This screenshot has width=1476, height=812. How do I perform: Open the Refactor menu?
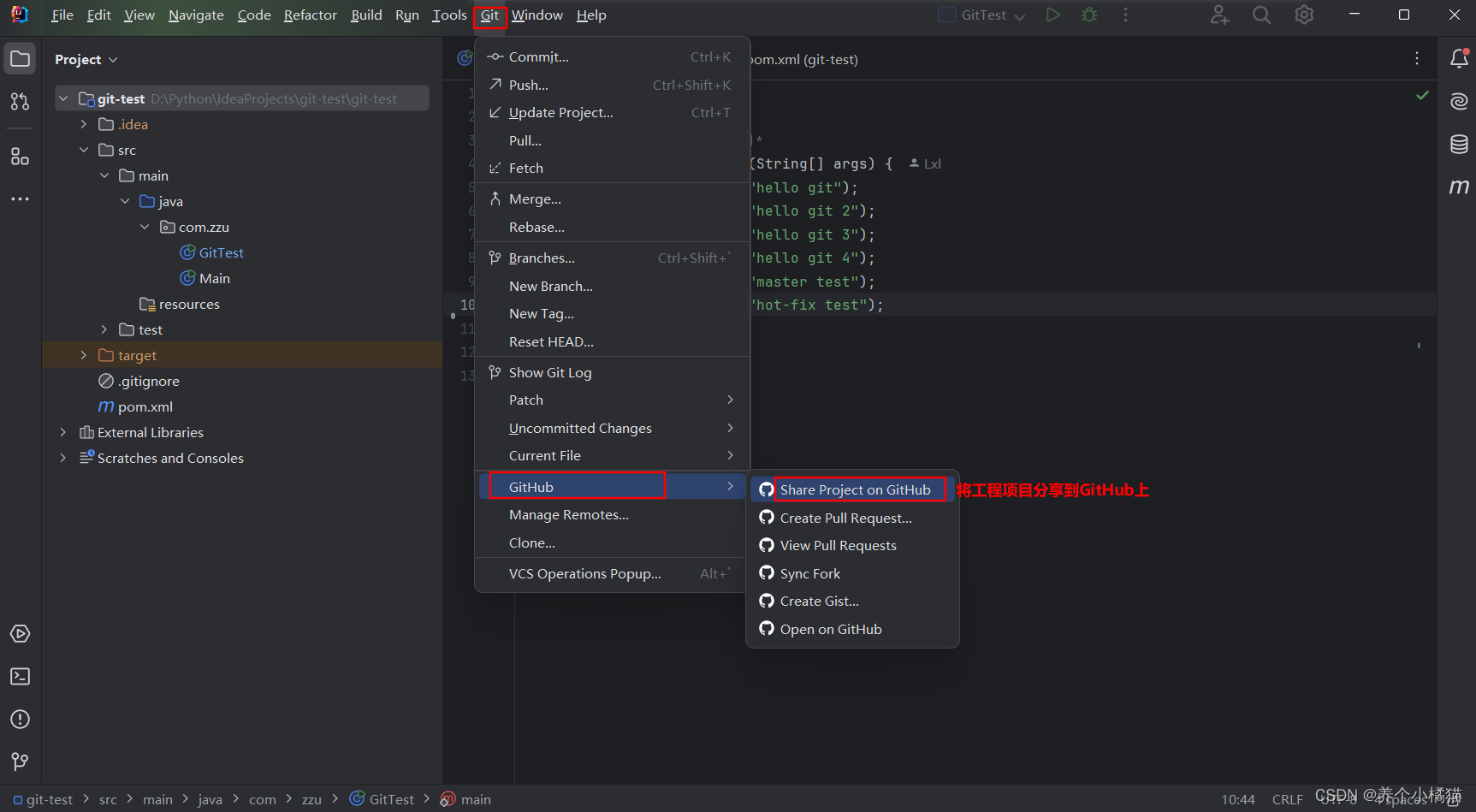(x=311, y=15)
